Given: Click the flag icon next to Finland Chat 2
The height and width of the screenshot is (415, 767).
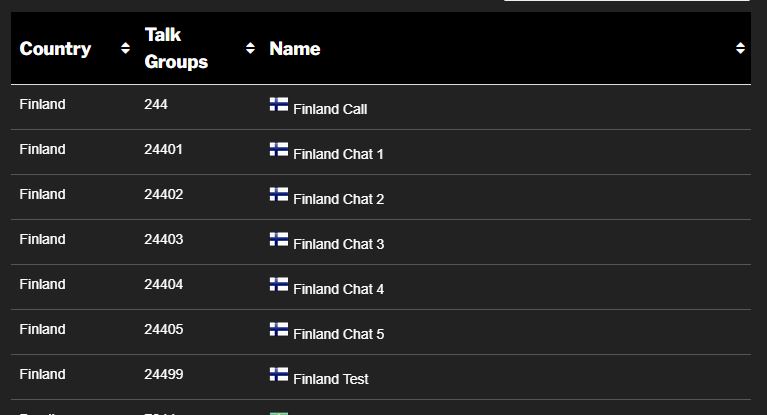Looking at the screenshot, I should point(279,194).
